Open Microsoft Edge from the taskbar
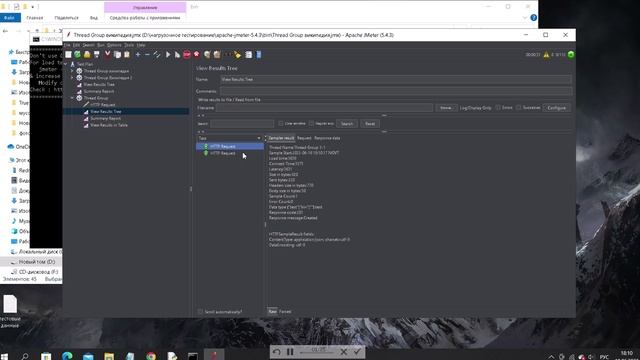The height and width of the screenshot is (360, 640). tap(67, 356)
